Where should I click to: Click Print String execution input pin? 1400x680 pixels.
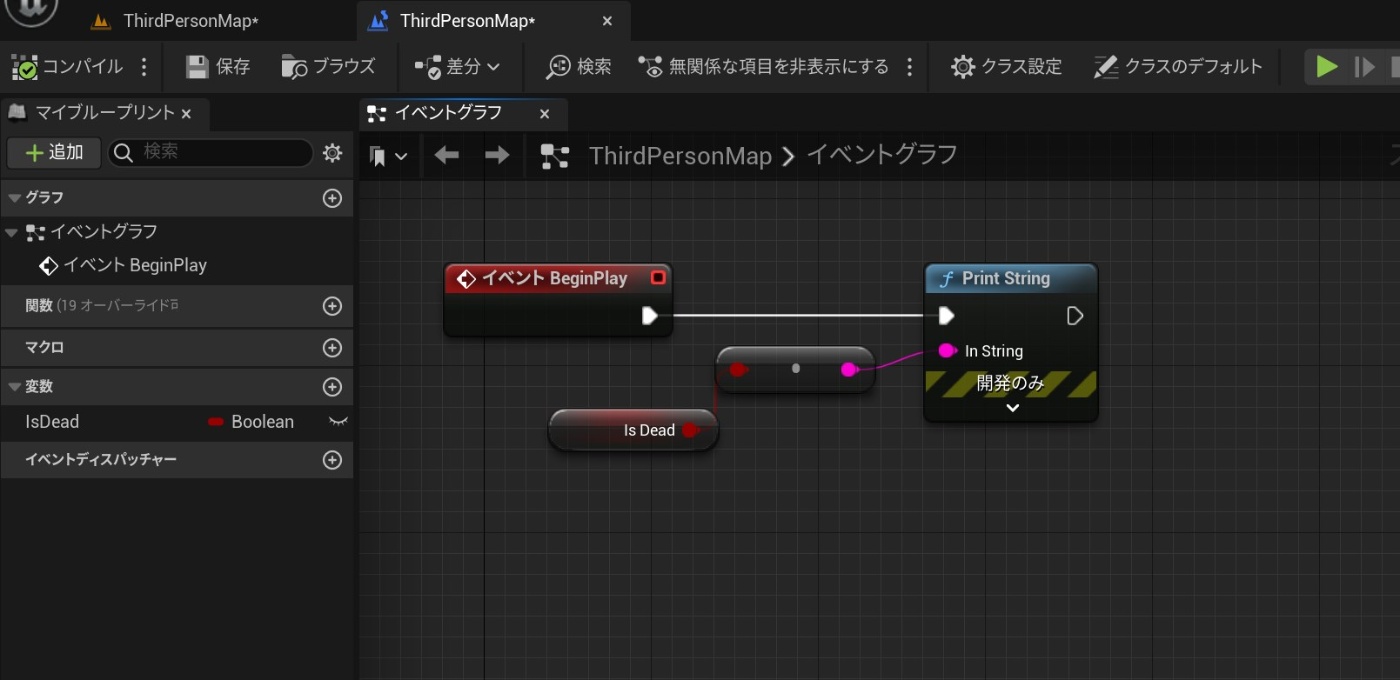(946, 316)
